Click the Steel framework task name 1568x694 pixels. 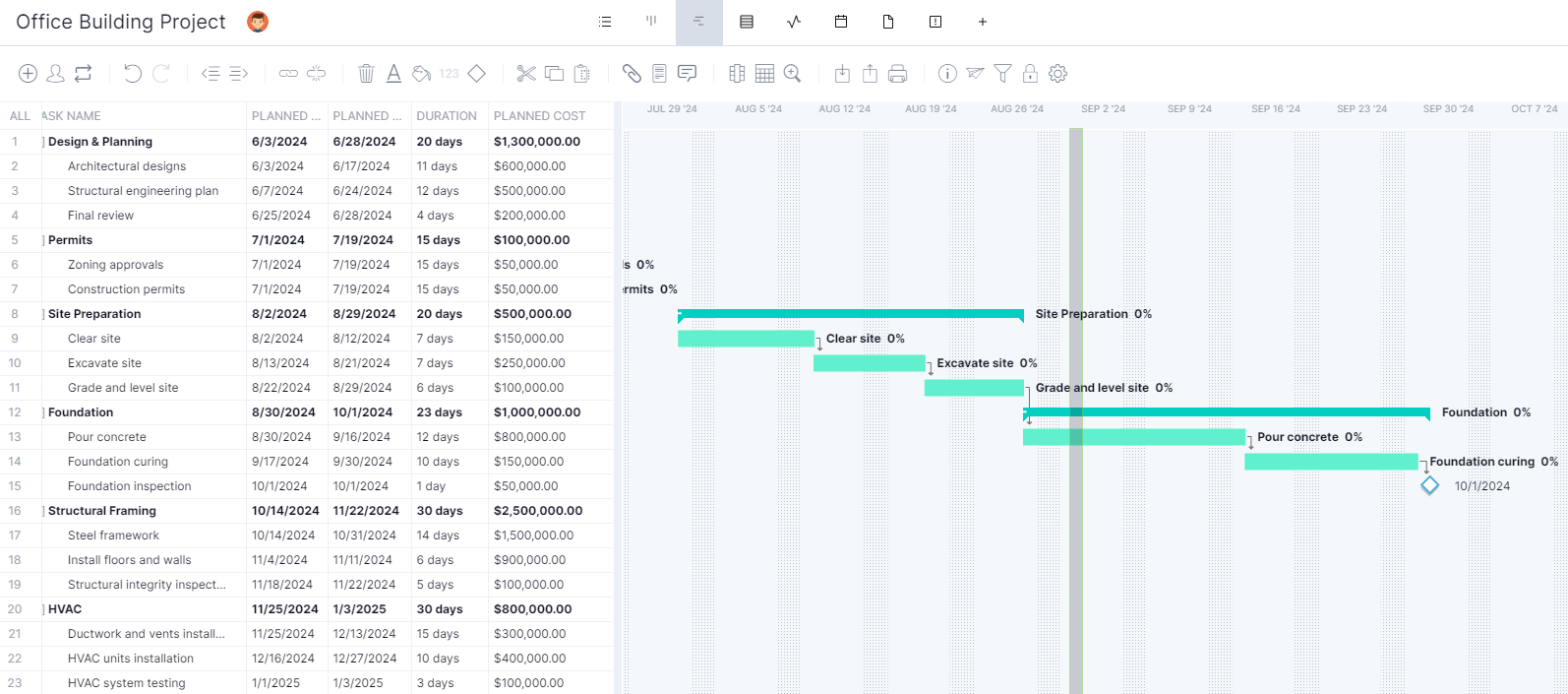point(113,536)
